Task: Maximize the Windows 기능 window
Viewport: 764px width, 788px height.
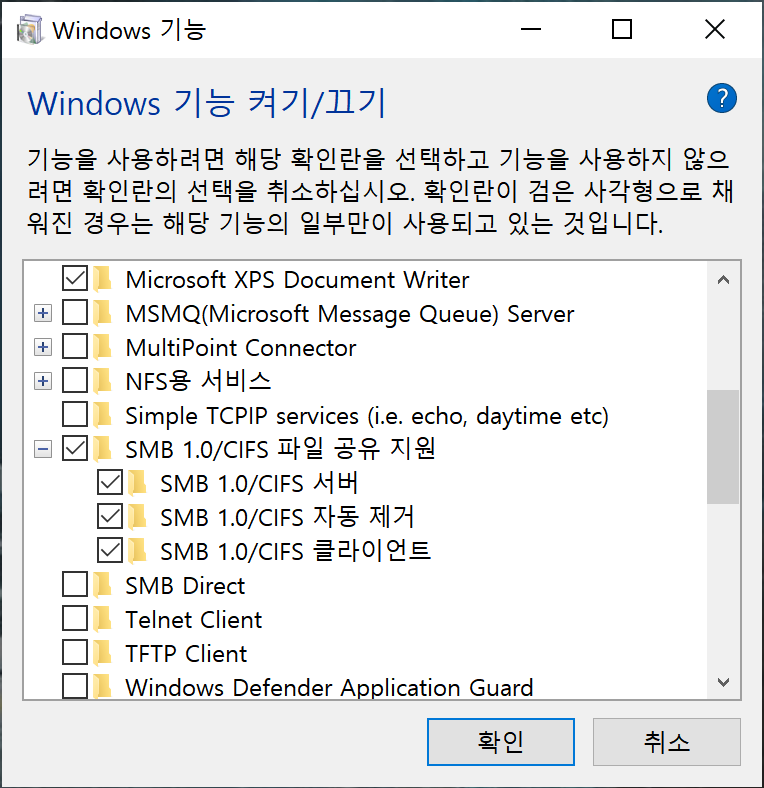Action: pos(622,29)
